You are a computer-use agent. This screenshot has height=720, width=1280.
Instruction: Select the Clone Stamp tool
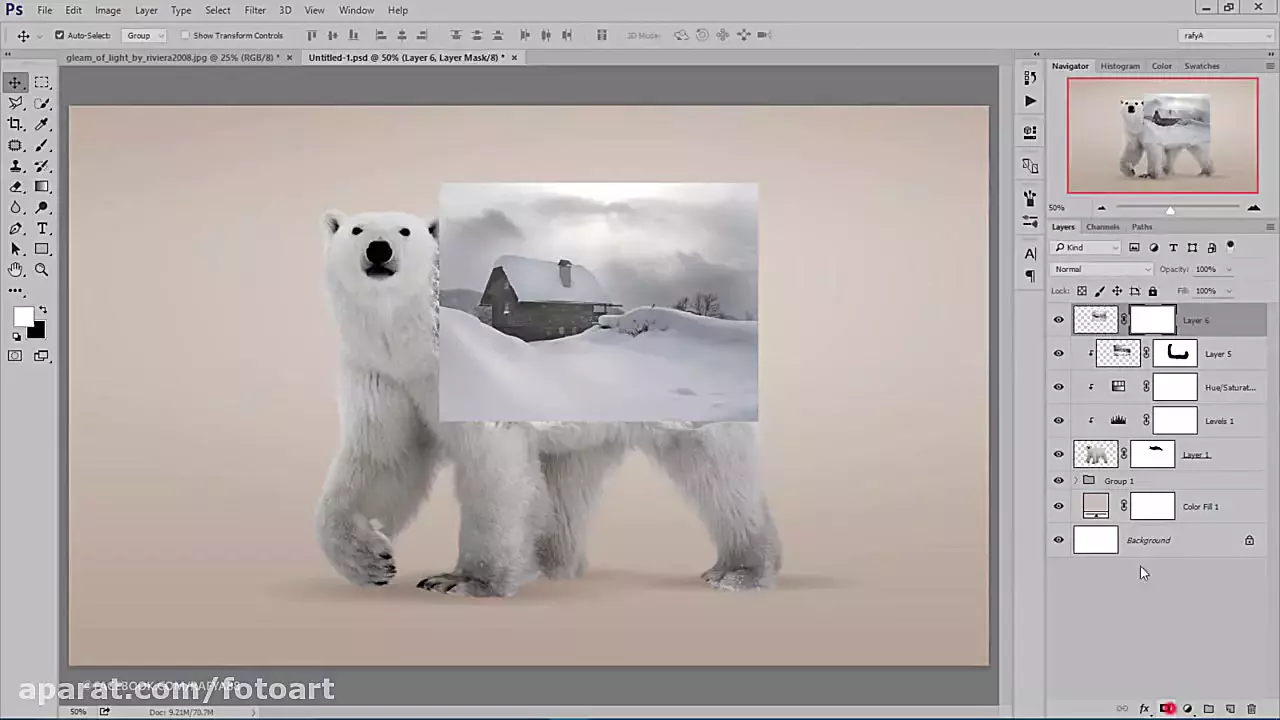point(16,167)
